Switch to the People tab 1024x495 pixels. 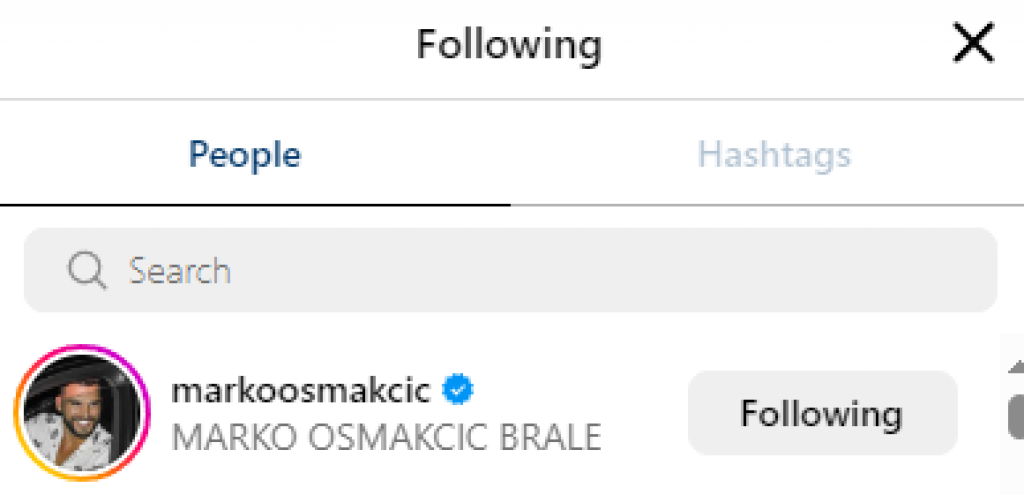[x=245, y=155]
